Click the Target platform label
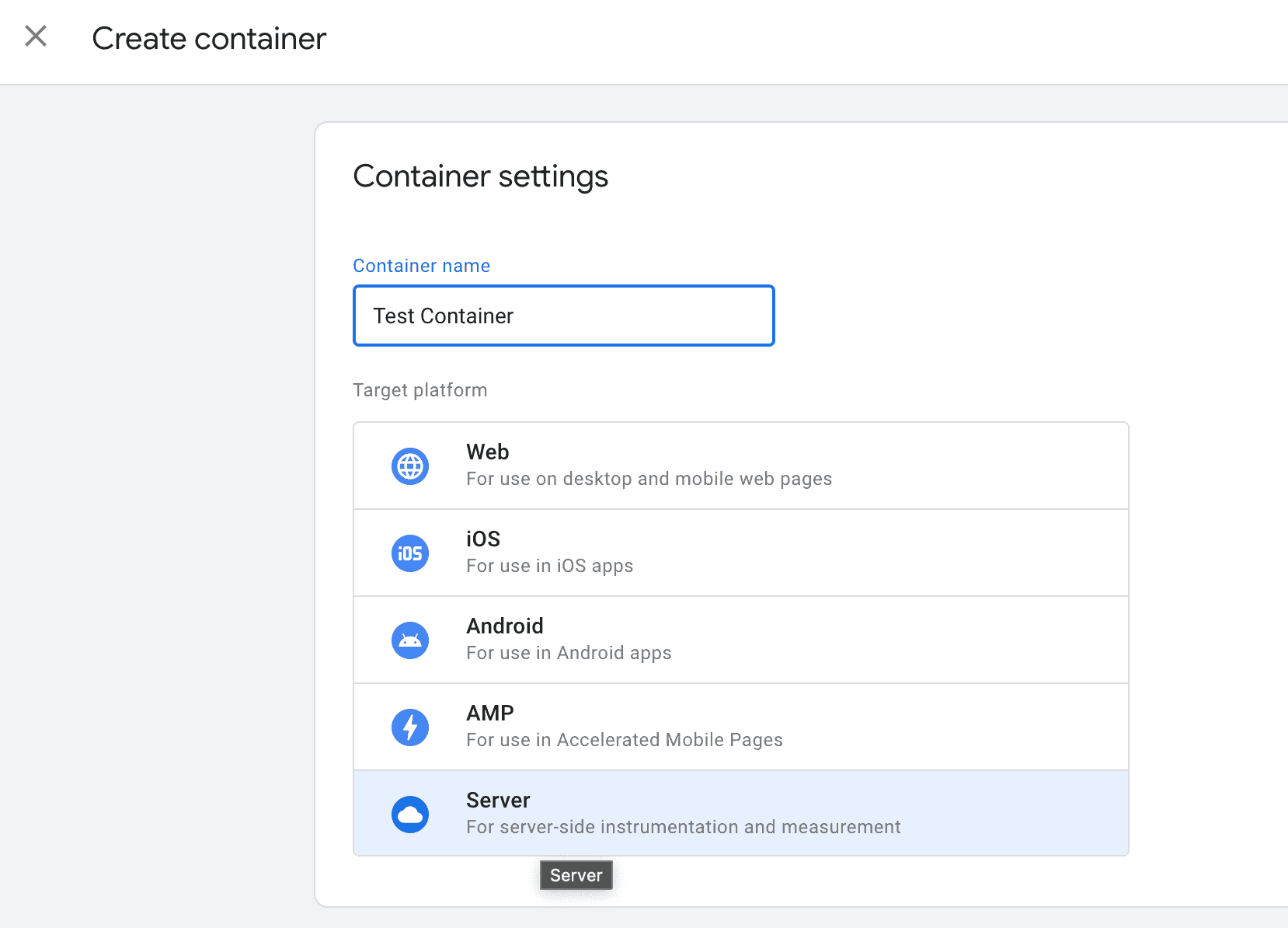Image resolution: width=1288 pixels, height=928 pixels. [419, 390]
